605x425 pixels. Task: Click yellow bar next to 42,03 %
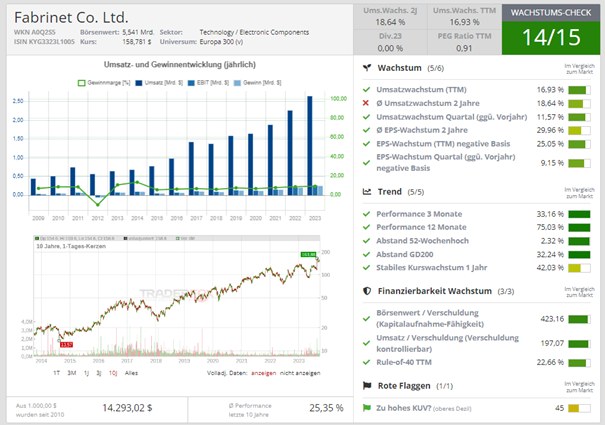pos(579,268)
